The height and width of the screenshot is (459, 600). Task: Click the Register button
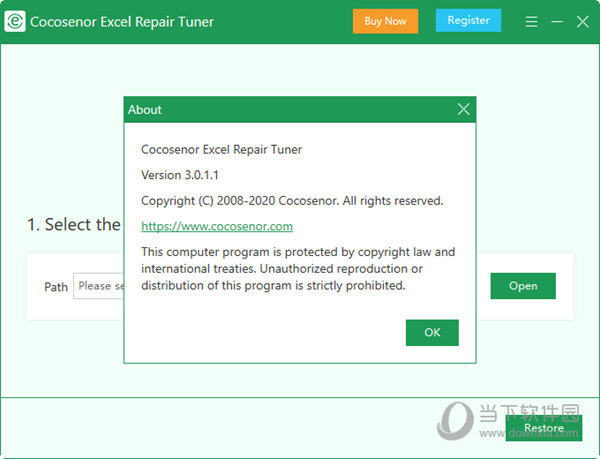click(x=468, y=20)
